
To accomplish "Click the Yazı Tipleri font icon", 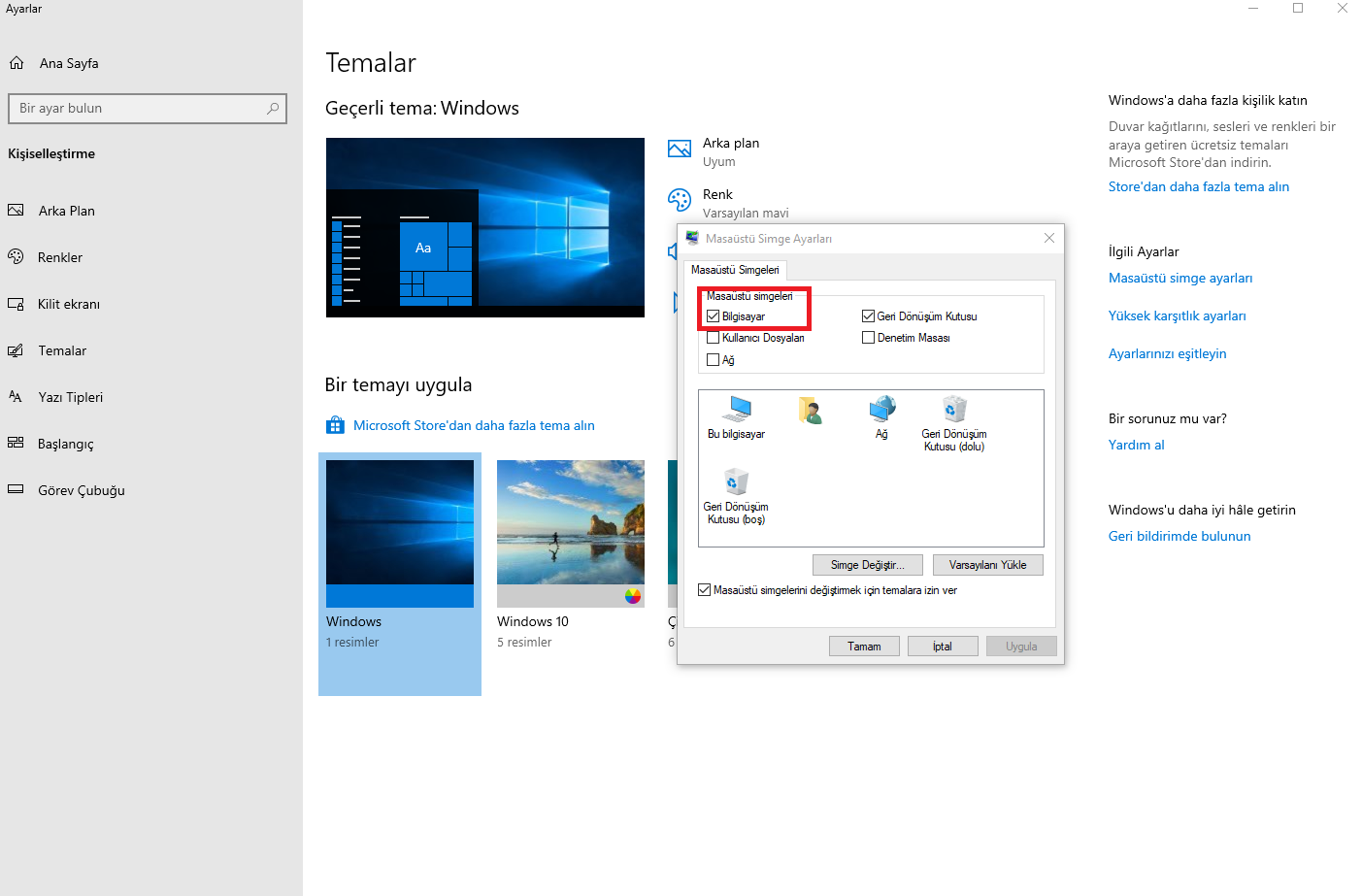I will click(16, 397).
